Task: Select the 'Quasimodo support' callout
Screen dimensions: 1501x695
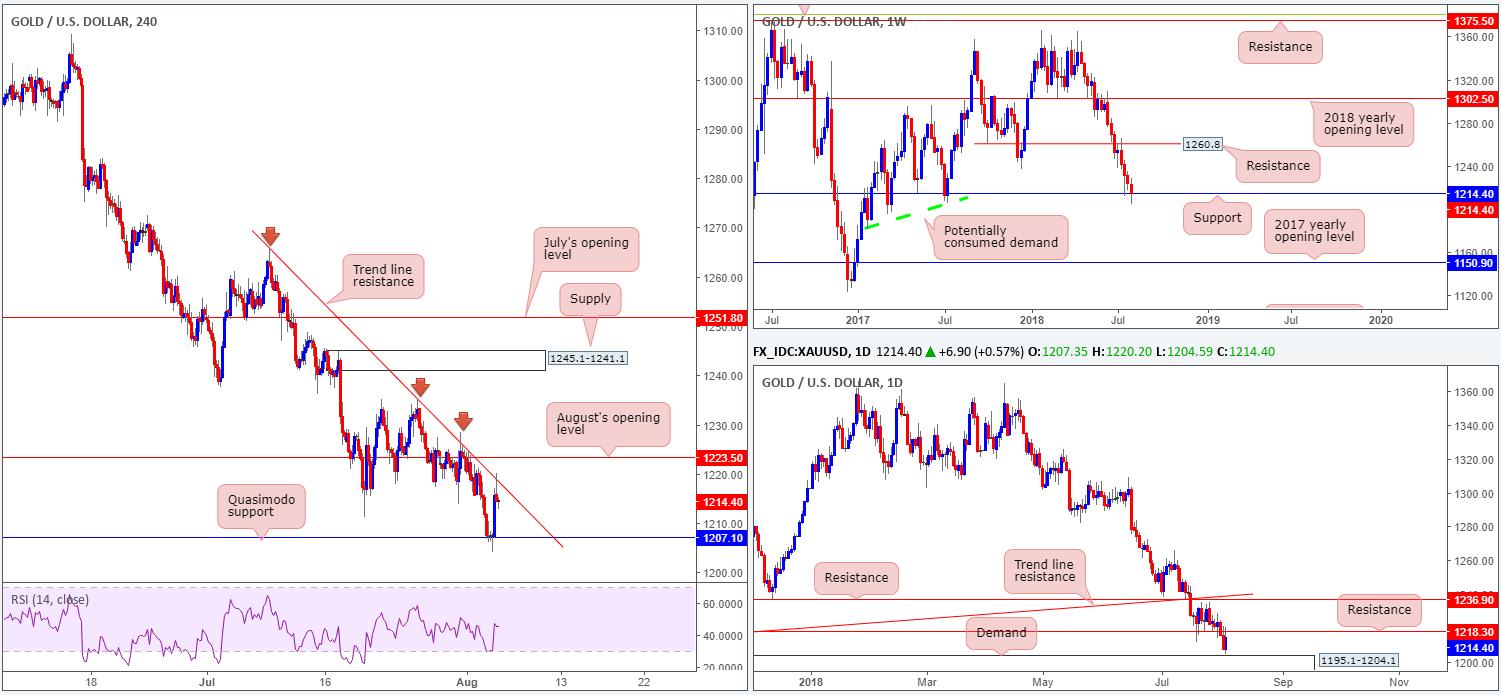Action: pyautogui.click(x=259, y=507)
